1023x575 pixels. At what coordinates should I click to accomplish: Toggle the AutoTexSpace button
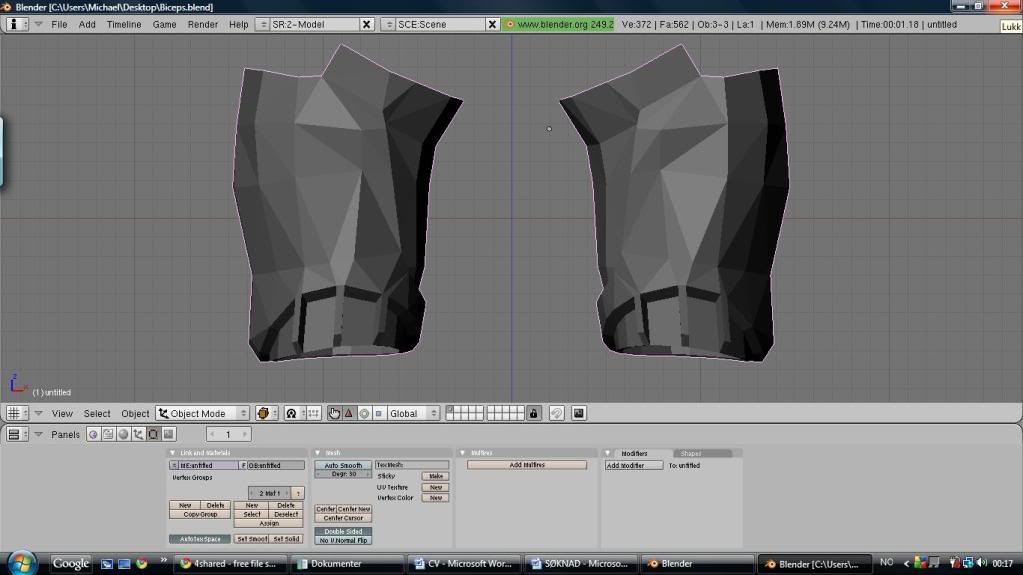200,539
